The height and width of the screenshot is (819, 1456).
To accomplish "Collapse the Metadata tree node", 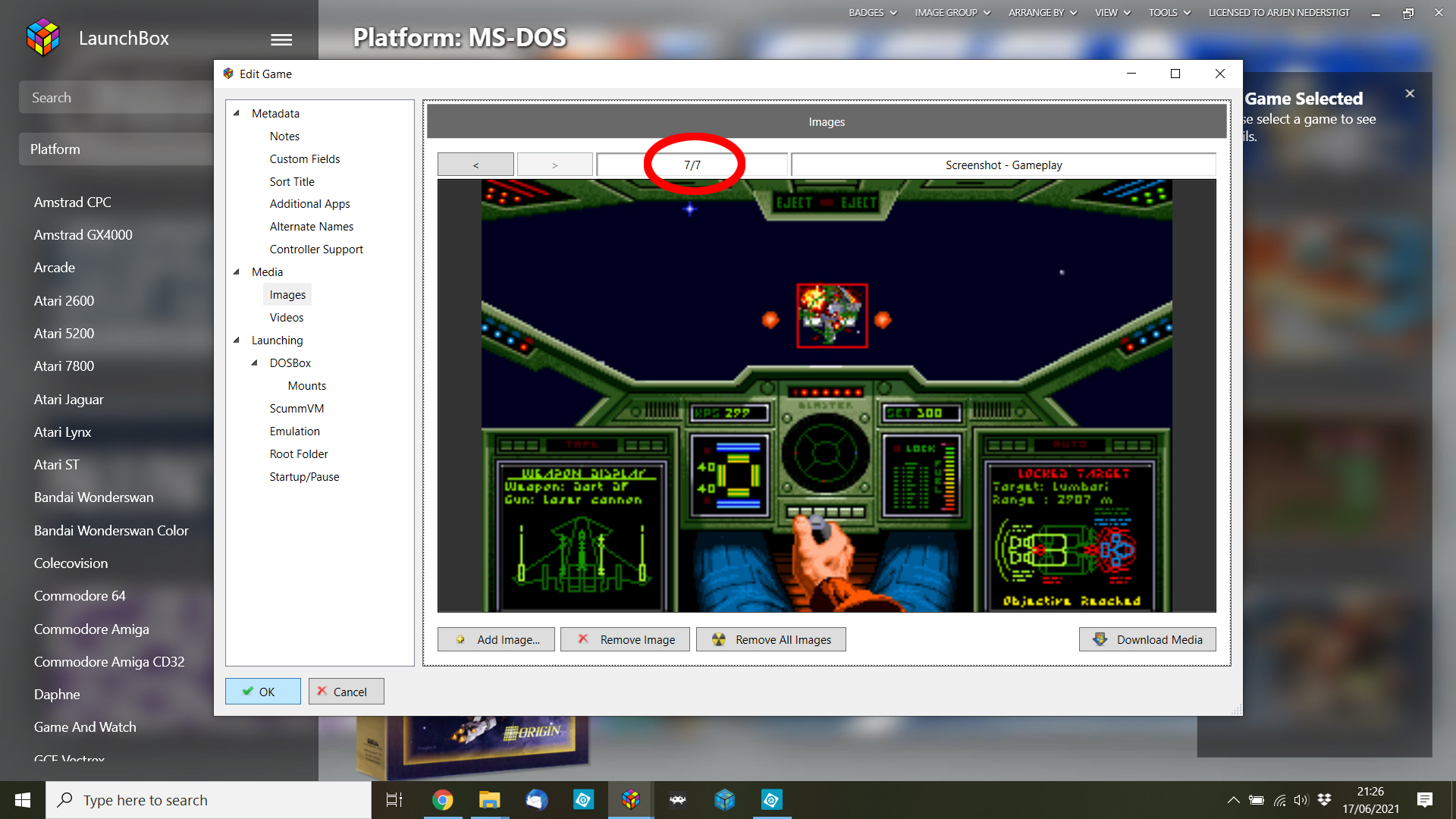I will pos(237,113).
